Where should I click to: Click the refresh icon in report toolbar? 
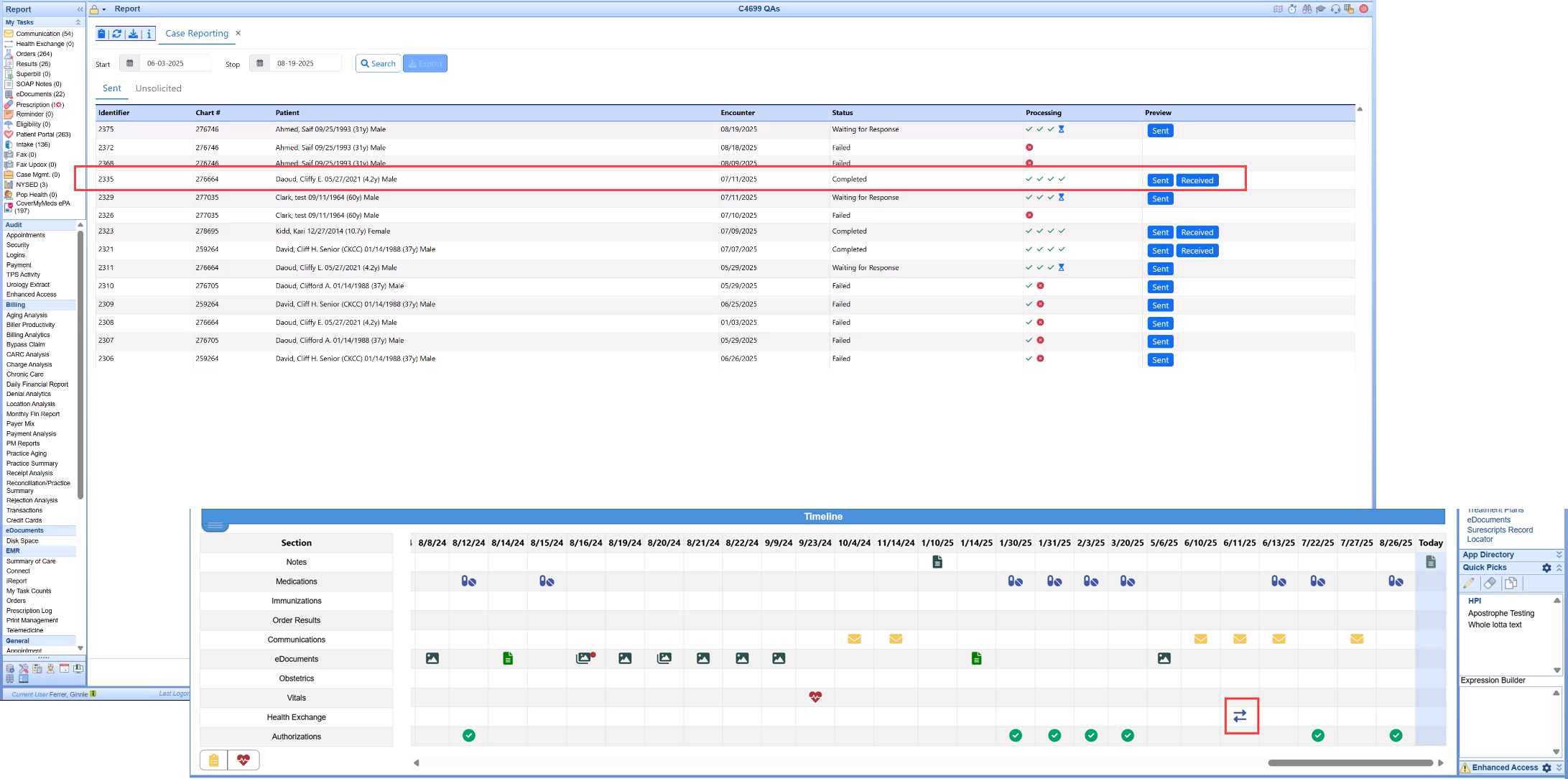(x=117, y=34)
